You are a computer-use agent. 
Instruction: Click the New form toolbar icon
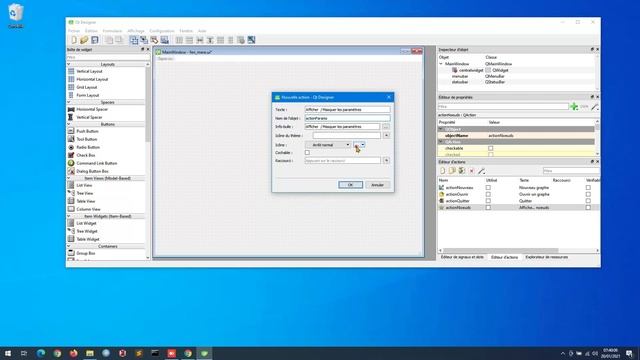point(74,40)
